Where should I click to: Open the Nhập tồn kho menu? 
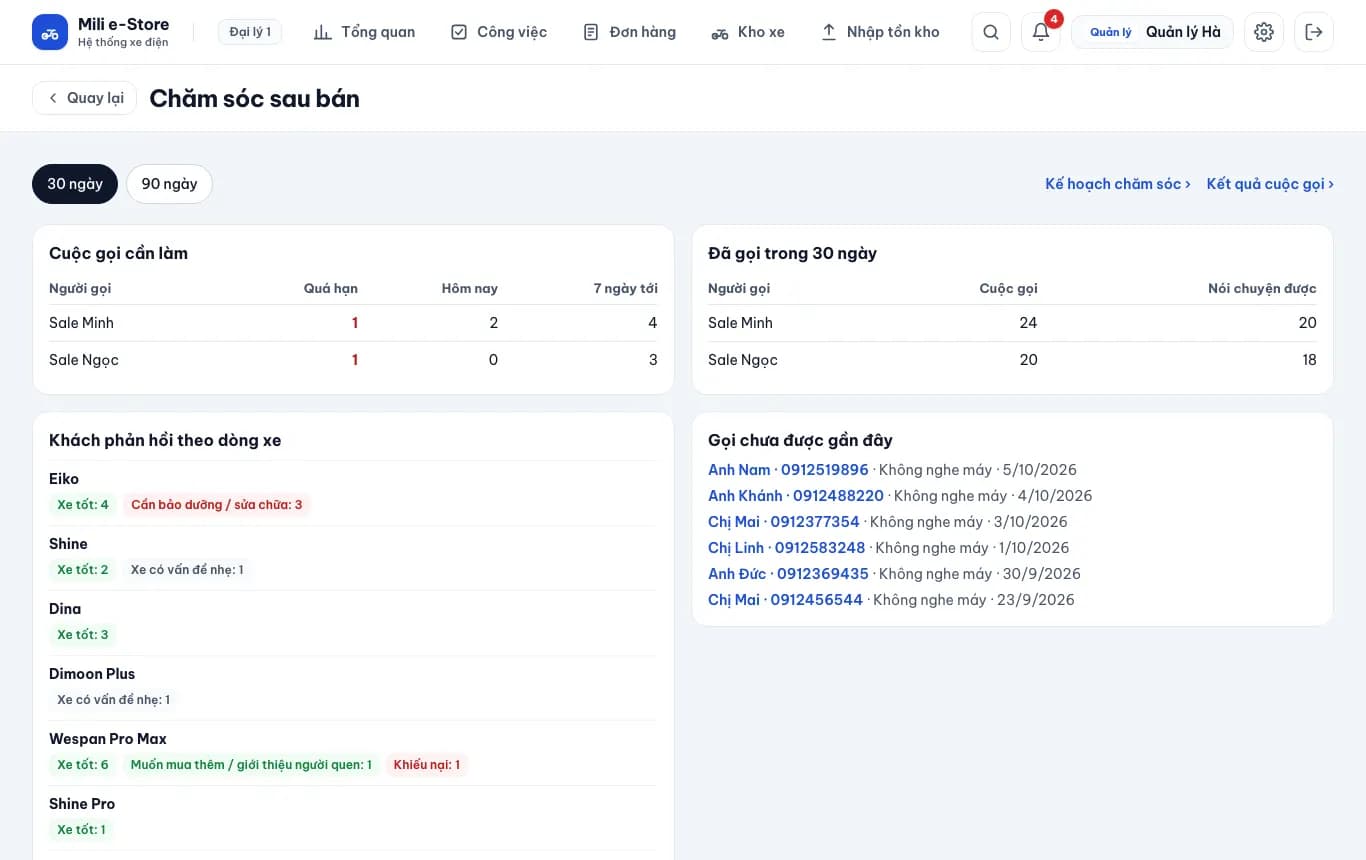tap(880, 32)
